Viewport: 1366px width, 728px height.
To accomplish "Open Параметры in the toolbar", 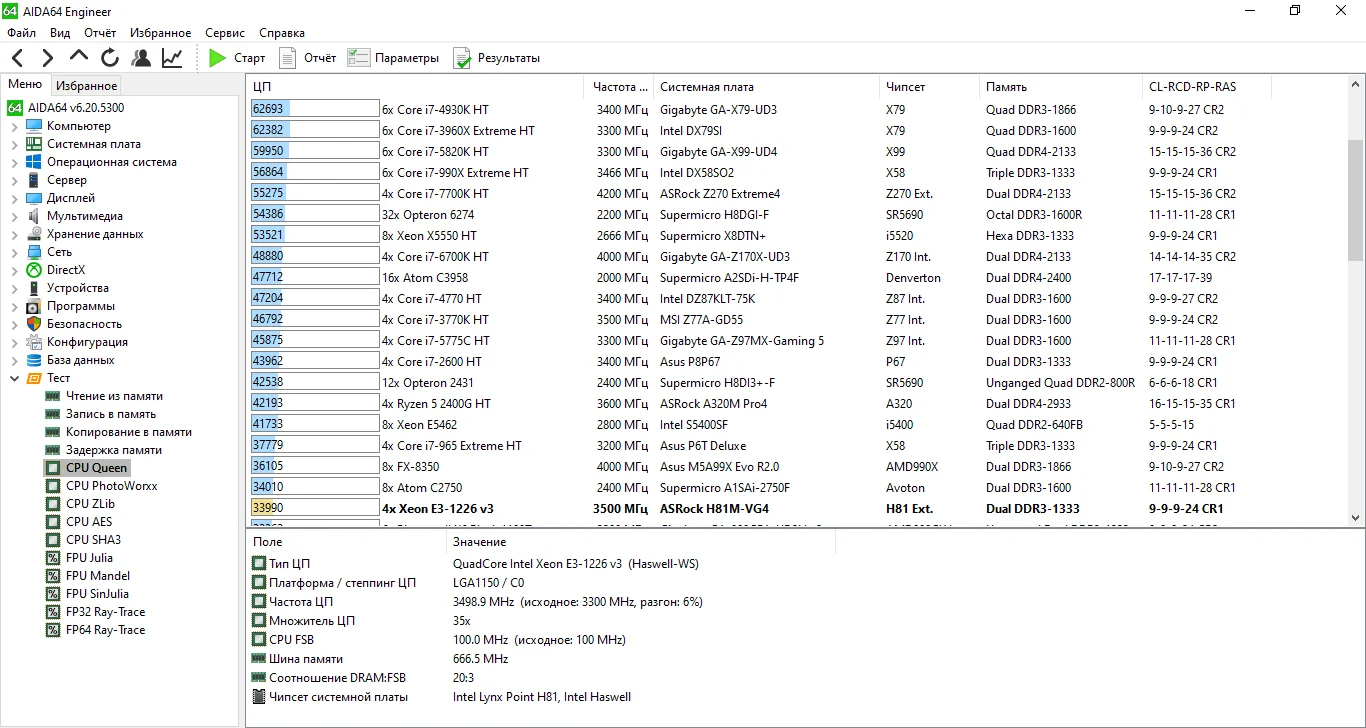I will click(x=393, y=58).
